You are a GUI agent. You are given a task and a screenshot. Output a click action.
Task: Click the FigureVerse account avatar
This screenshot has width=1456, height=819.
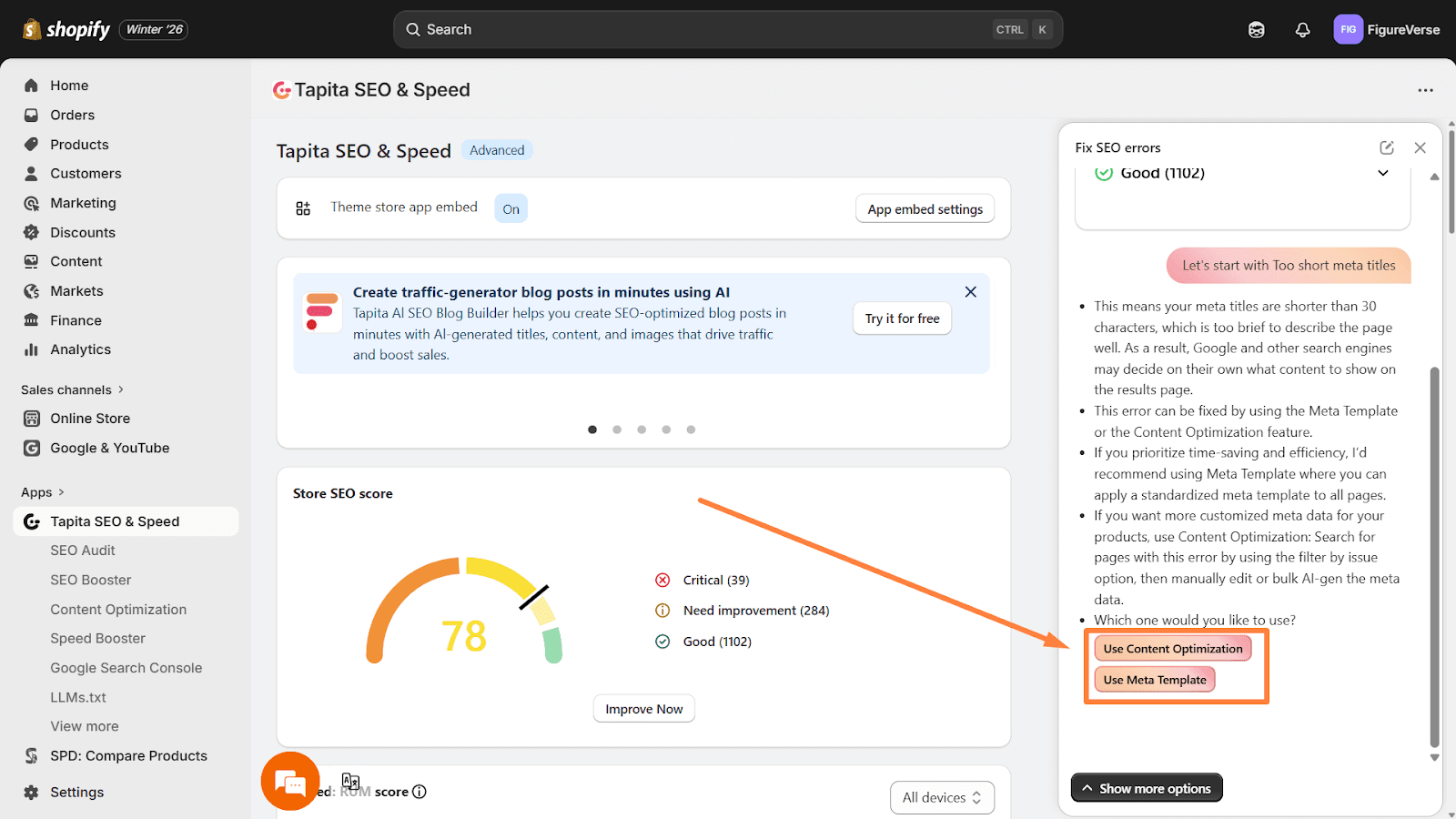[1348, 29]
